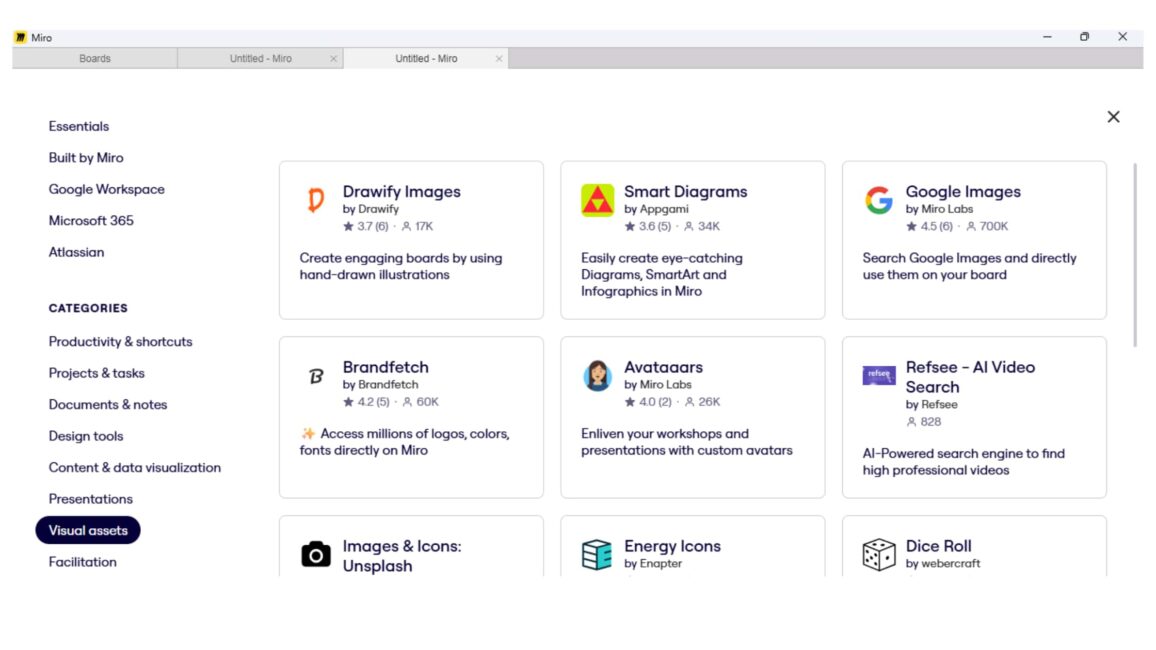Click the Refsee purple logo
The height and width of the screenshot is (650, 1156).
coord(879,375)
